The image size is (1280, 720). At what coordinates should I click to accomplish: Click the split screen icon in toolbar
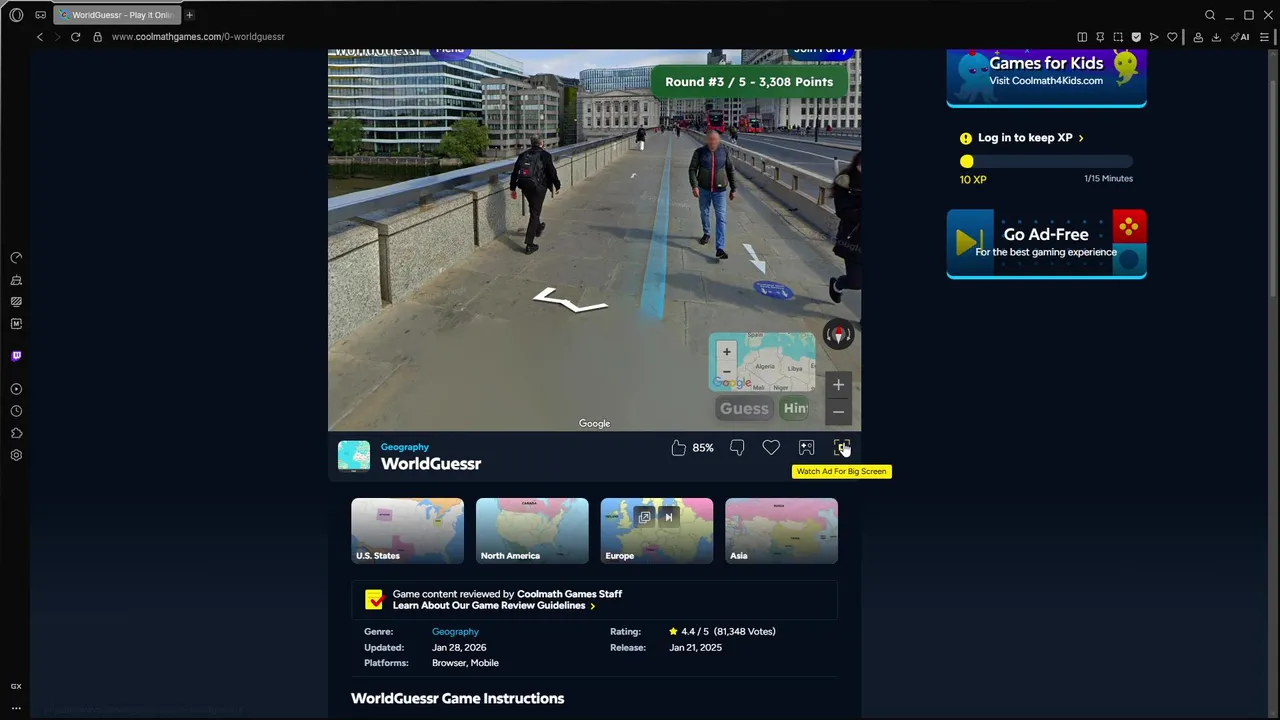(x=1081, y=37)
